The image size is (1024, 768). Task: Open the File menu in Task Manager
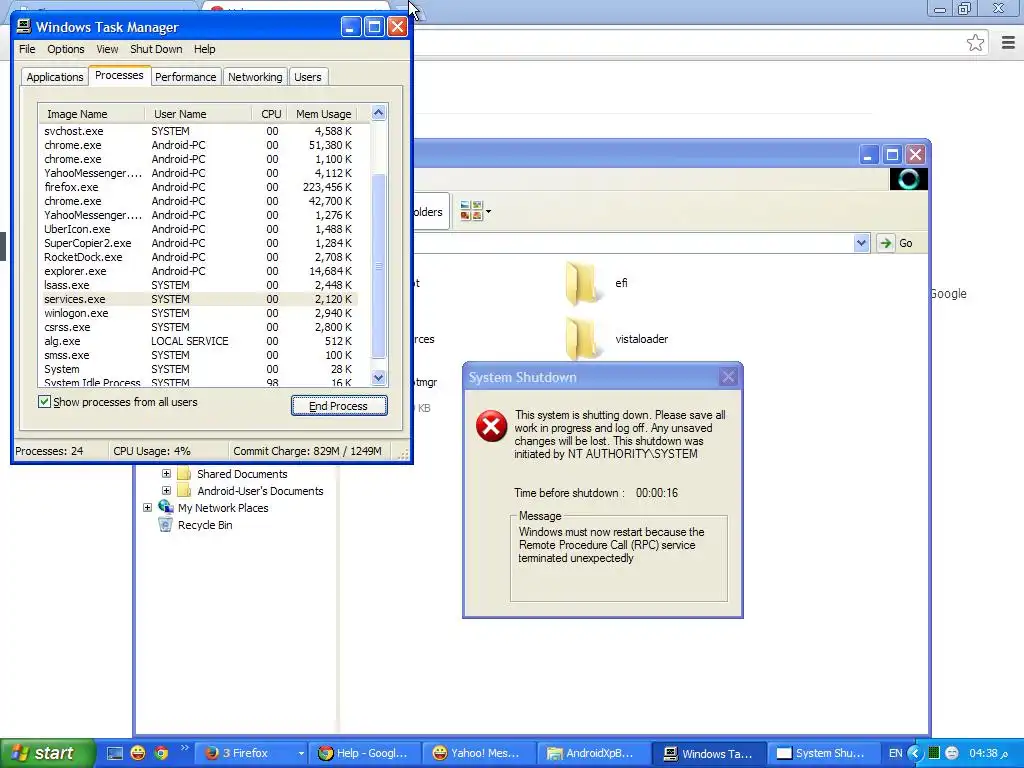27,49
